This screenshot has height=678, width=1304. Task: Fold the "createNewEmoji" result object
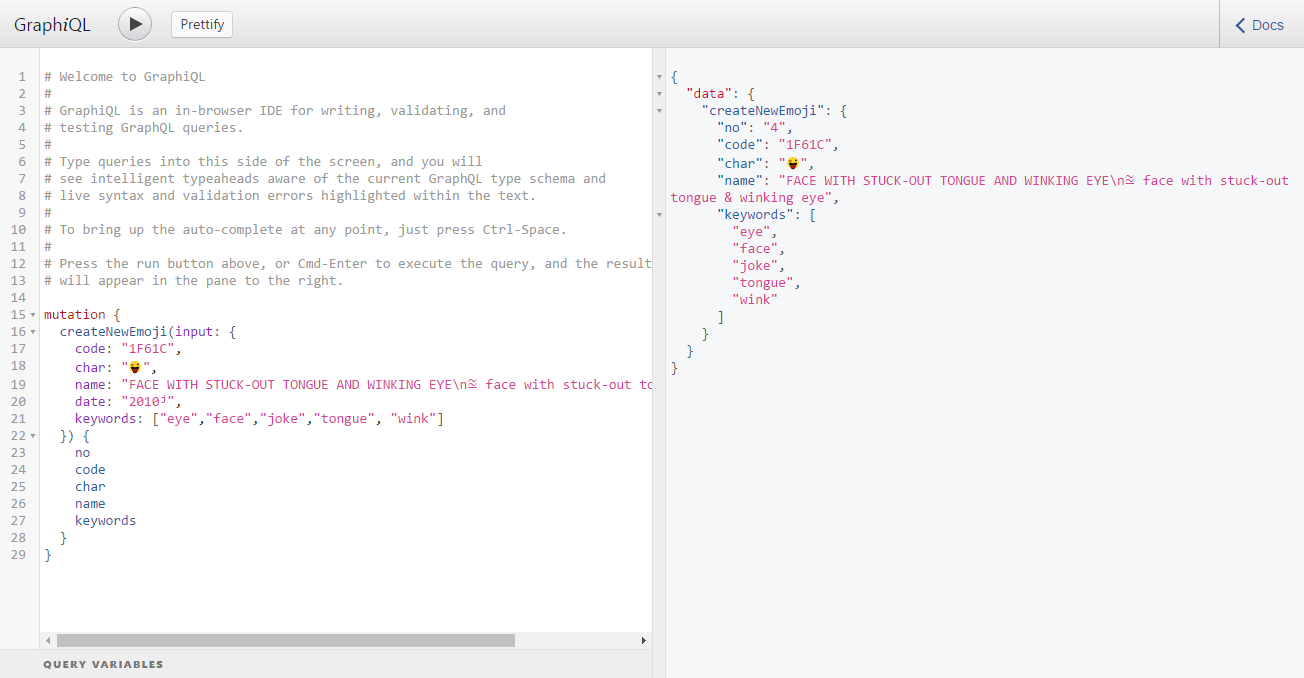659,111
